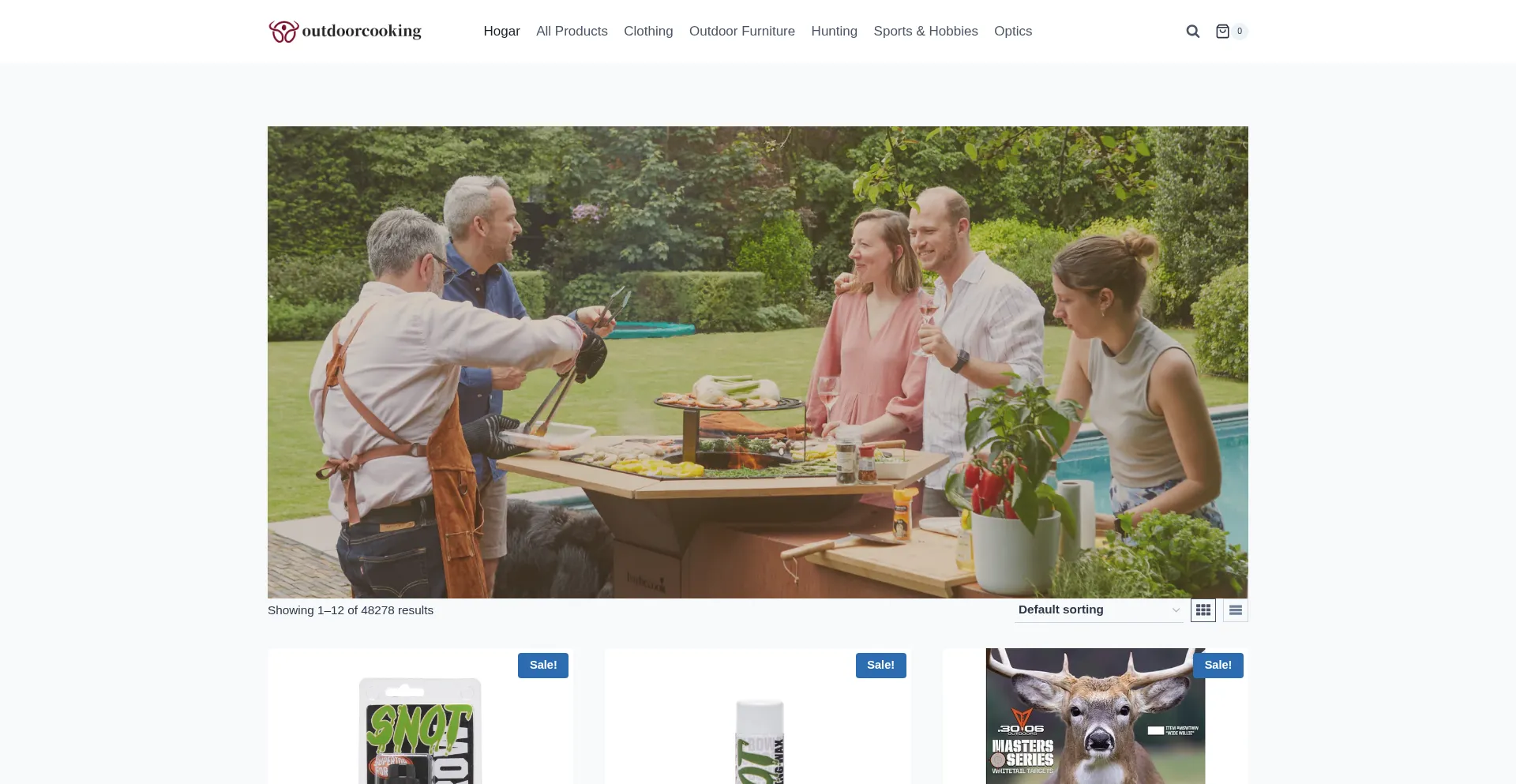Open Outdoor Furniture category

(742, 32)
